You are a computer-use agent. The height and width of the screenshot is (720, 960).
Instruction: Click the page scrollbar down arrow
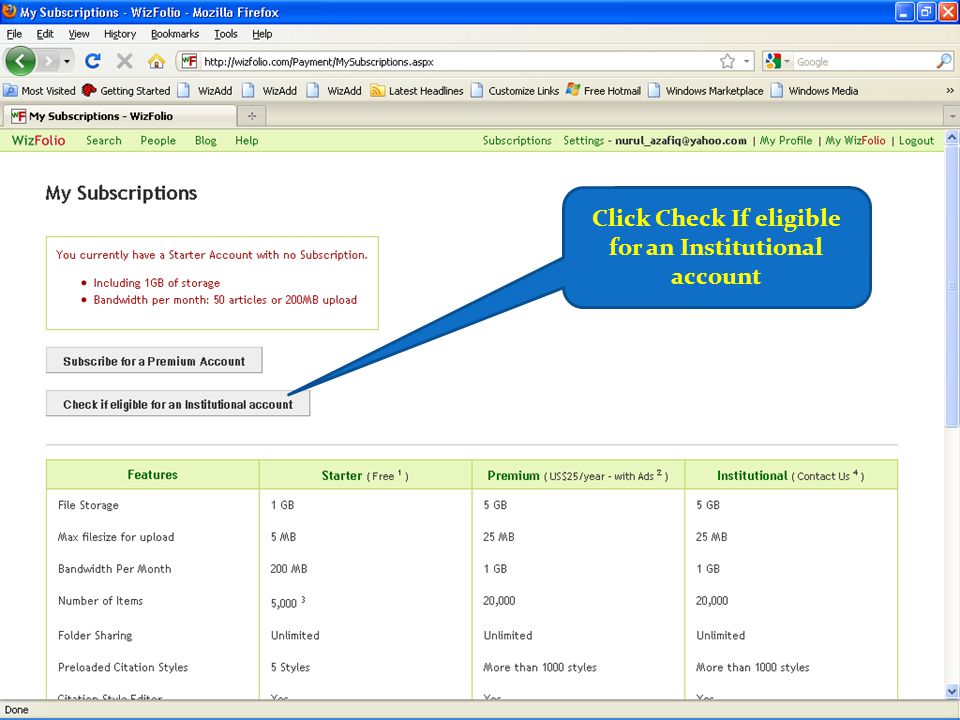[951, 691]
